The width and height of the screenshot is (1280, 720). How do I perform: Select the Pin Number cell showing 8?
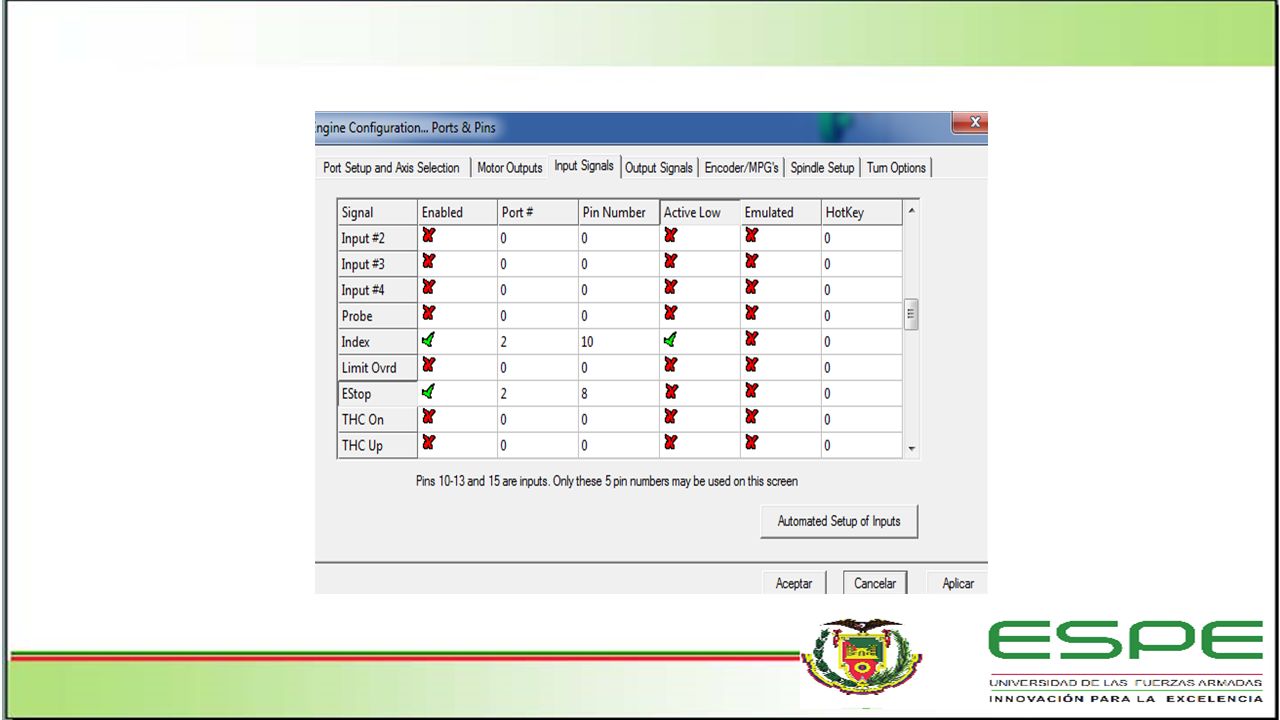click(619, 393)
